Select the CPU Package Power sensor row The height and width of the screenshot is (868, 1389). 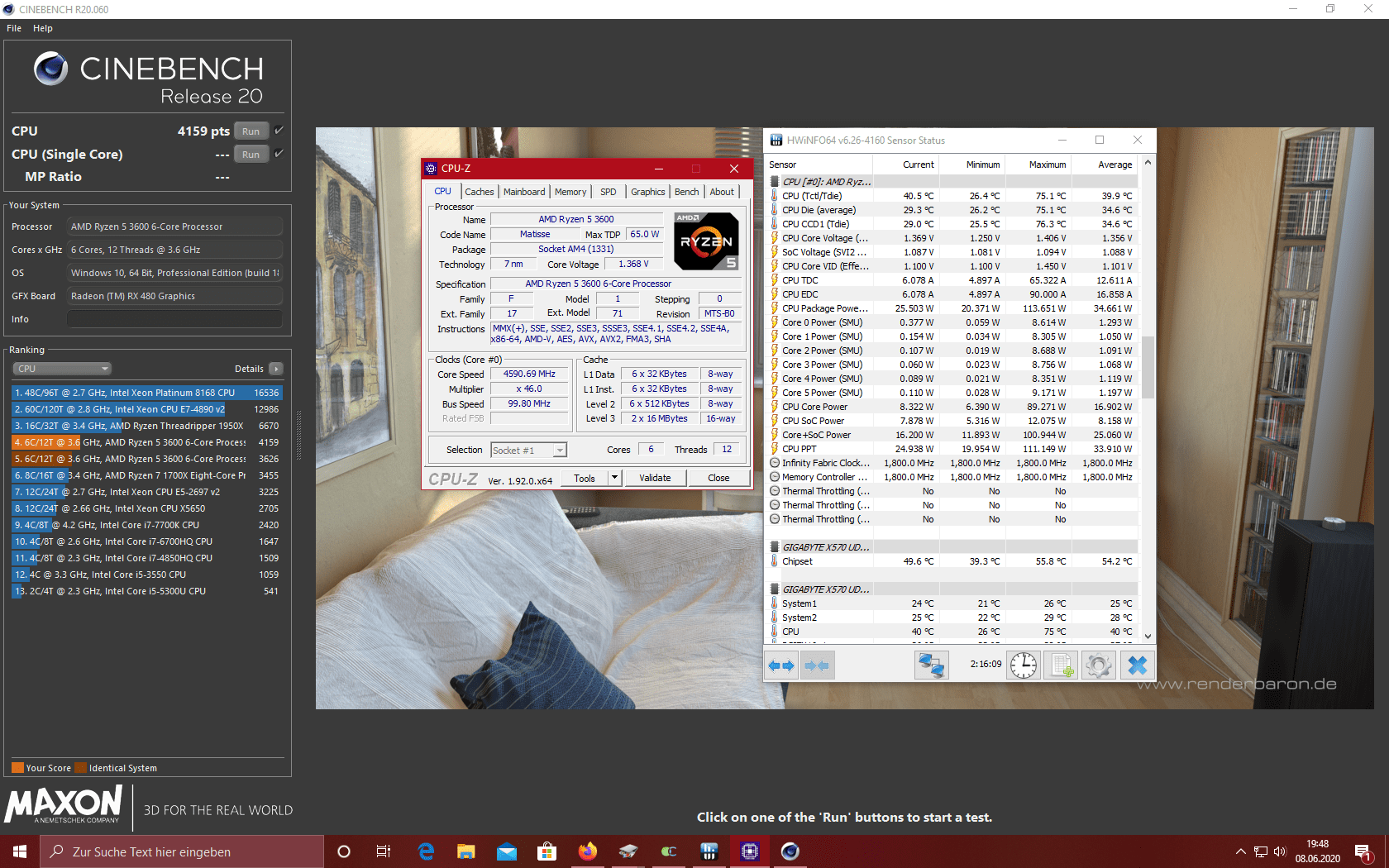952,308
